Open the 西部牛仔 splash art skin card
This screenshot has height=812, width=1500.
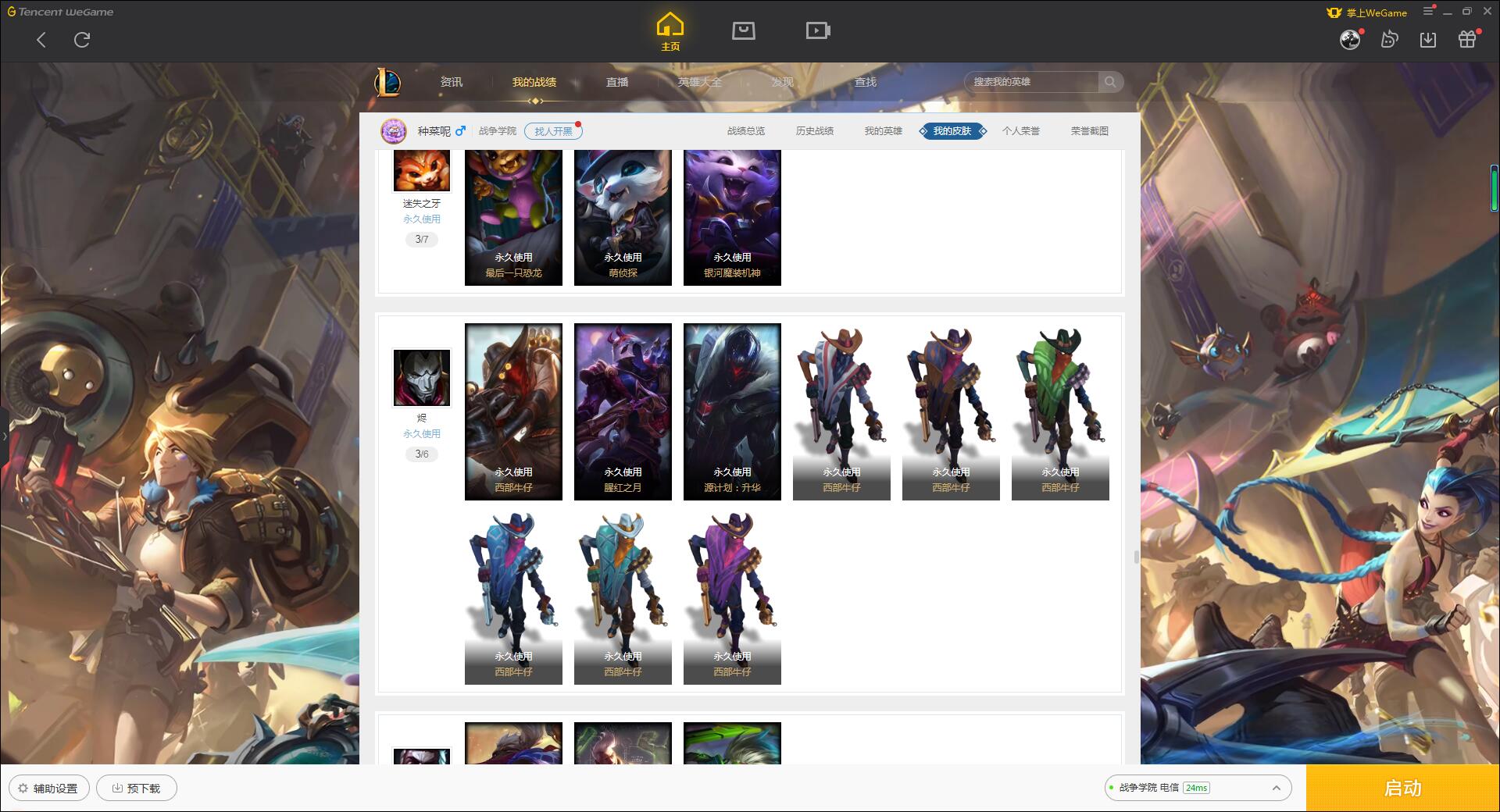click(x=513, y=411)
